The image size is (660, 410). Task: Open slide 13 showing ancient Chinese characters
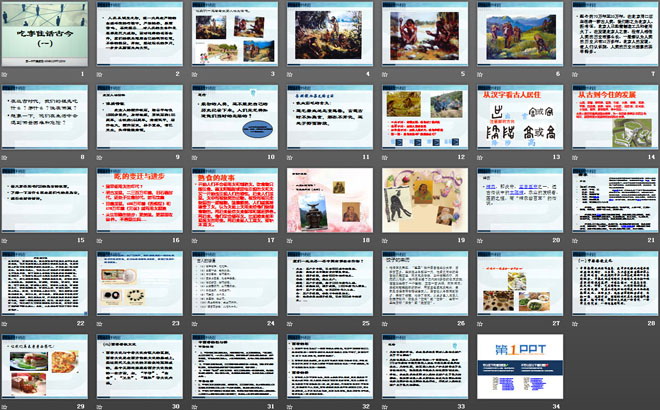coord(520,117)
